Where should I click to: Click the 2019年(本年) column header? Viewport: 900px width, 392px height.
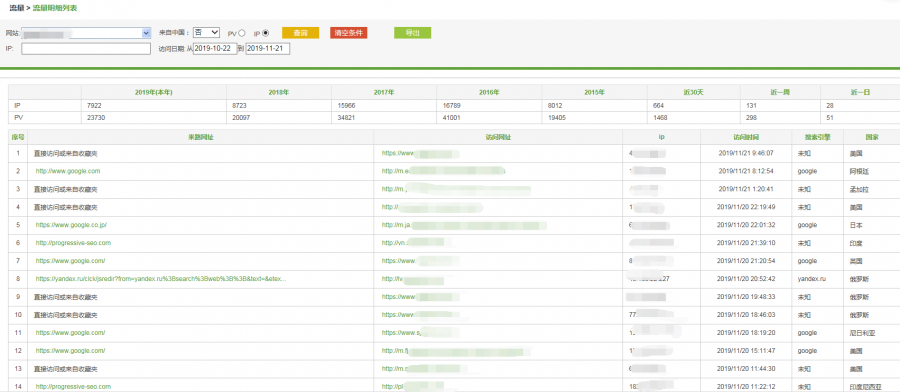(154, 92)
